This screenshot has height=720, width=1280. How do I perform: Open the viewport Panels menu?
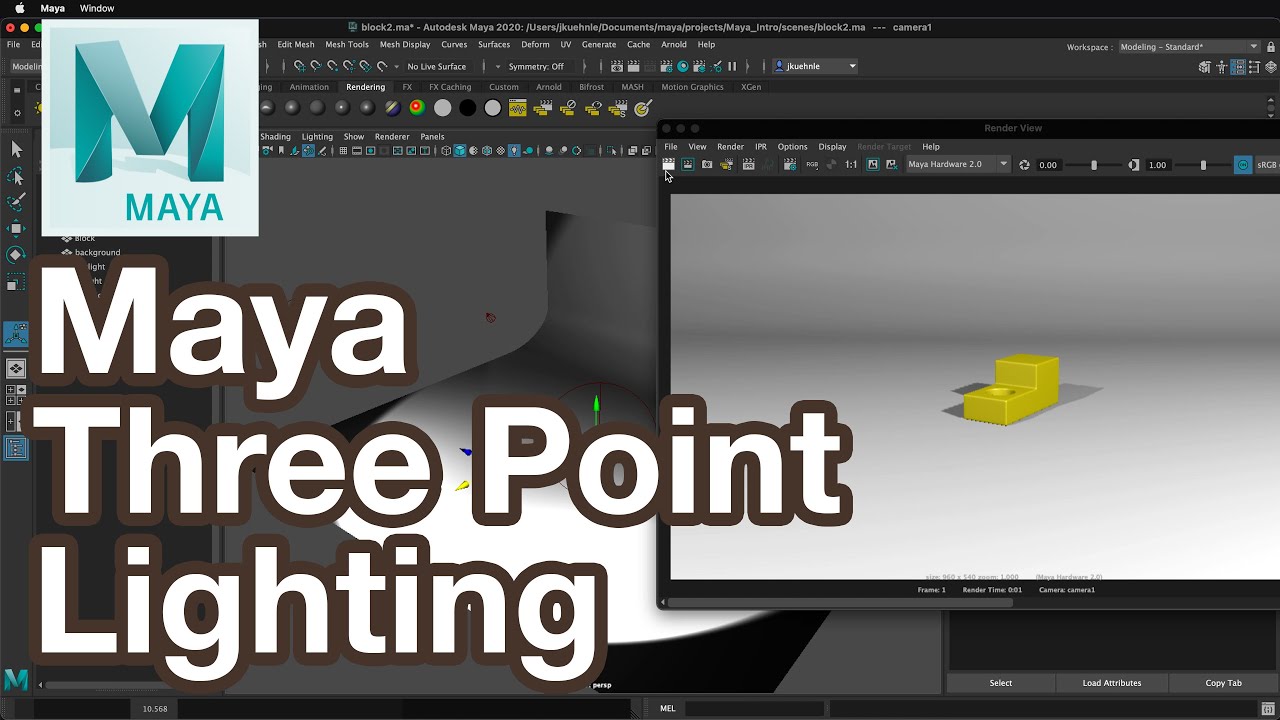click(x=432, y=137)
